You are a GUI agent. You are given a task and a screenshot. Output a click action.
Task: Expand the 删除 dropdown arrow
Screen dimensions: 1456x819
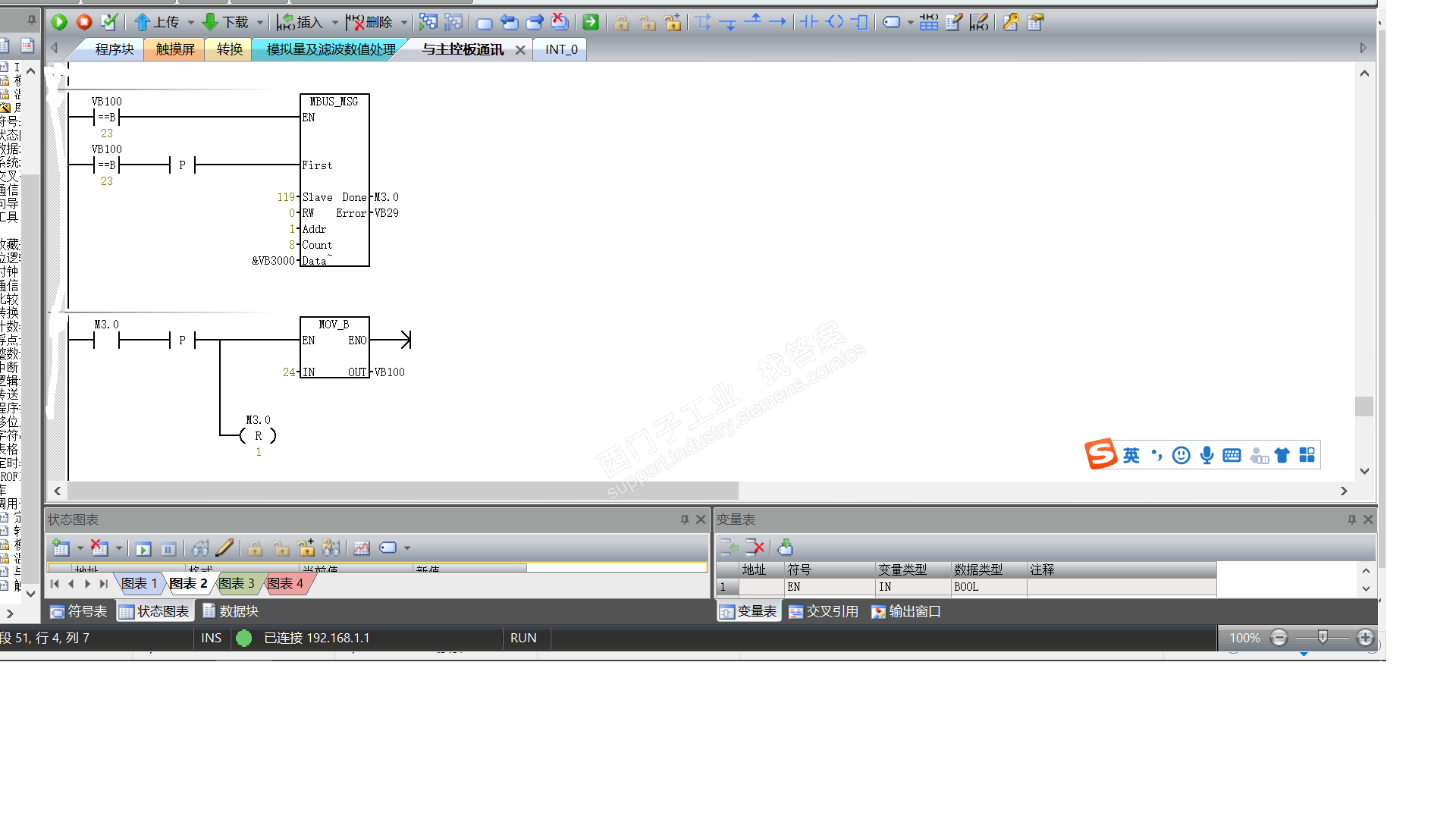(404, 22)
